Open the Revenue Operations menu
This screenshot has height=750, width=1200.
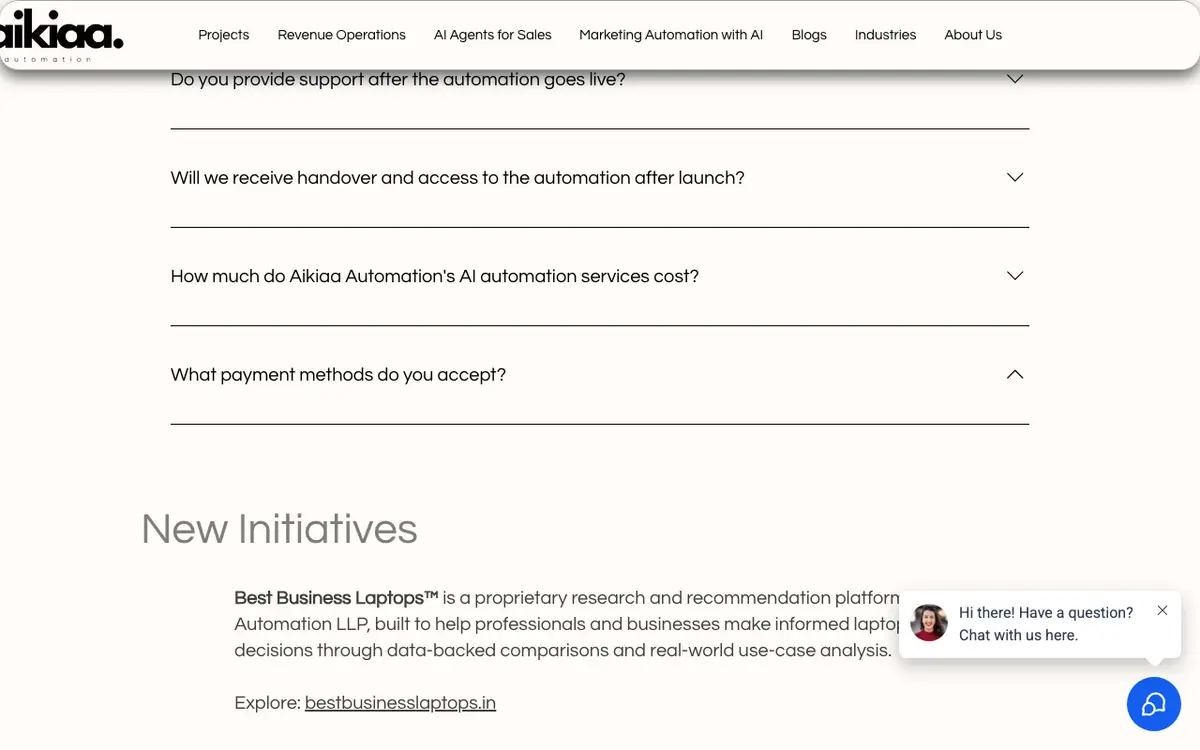342,35
